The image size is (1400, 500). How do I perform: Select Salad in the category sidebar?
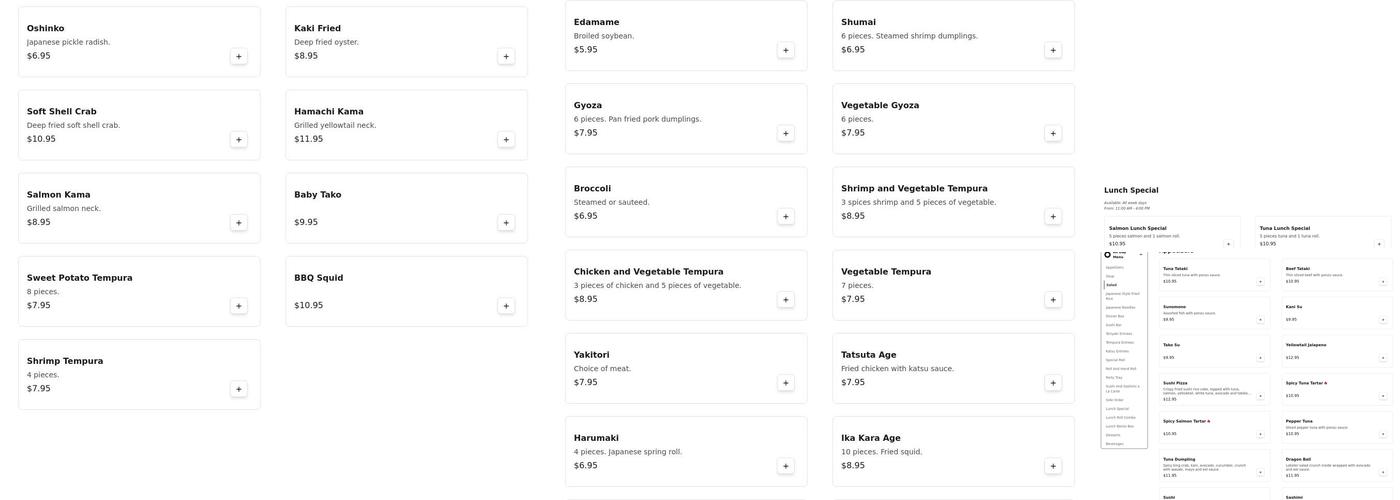(x=1111, y=285)
